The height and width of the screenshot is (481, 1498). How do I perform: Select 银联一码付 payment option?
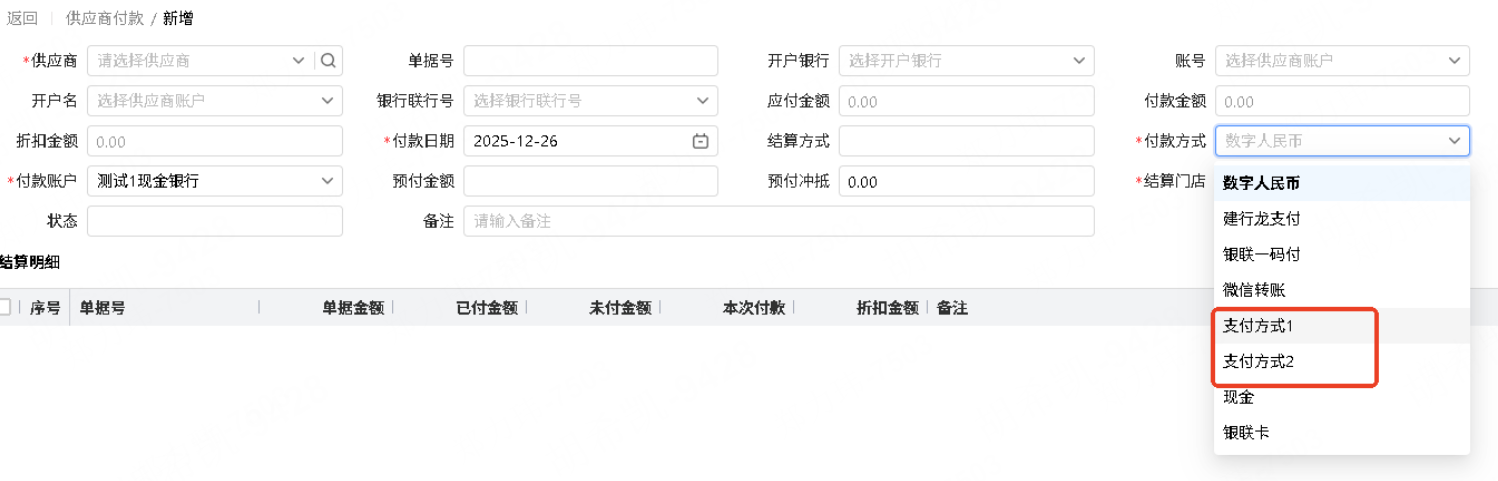1261,254
